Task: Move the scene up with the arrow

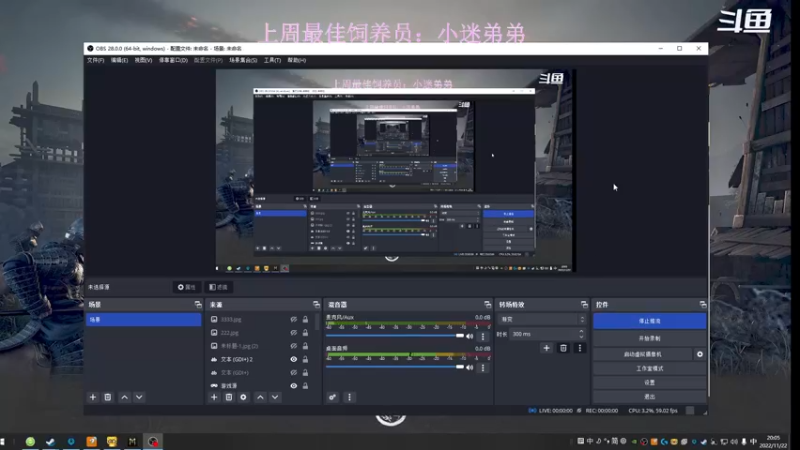Action: pyautogui.click(x=124, y=397)
